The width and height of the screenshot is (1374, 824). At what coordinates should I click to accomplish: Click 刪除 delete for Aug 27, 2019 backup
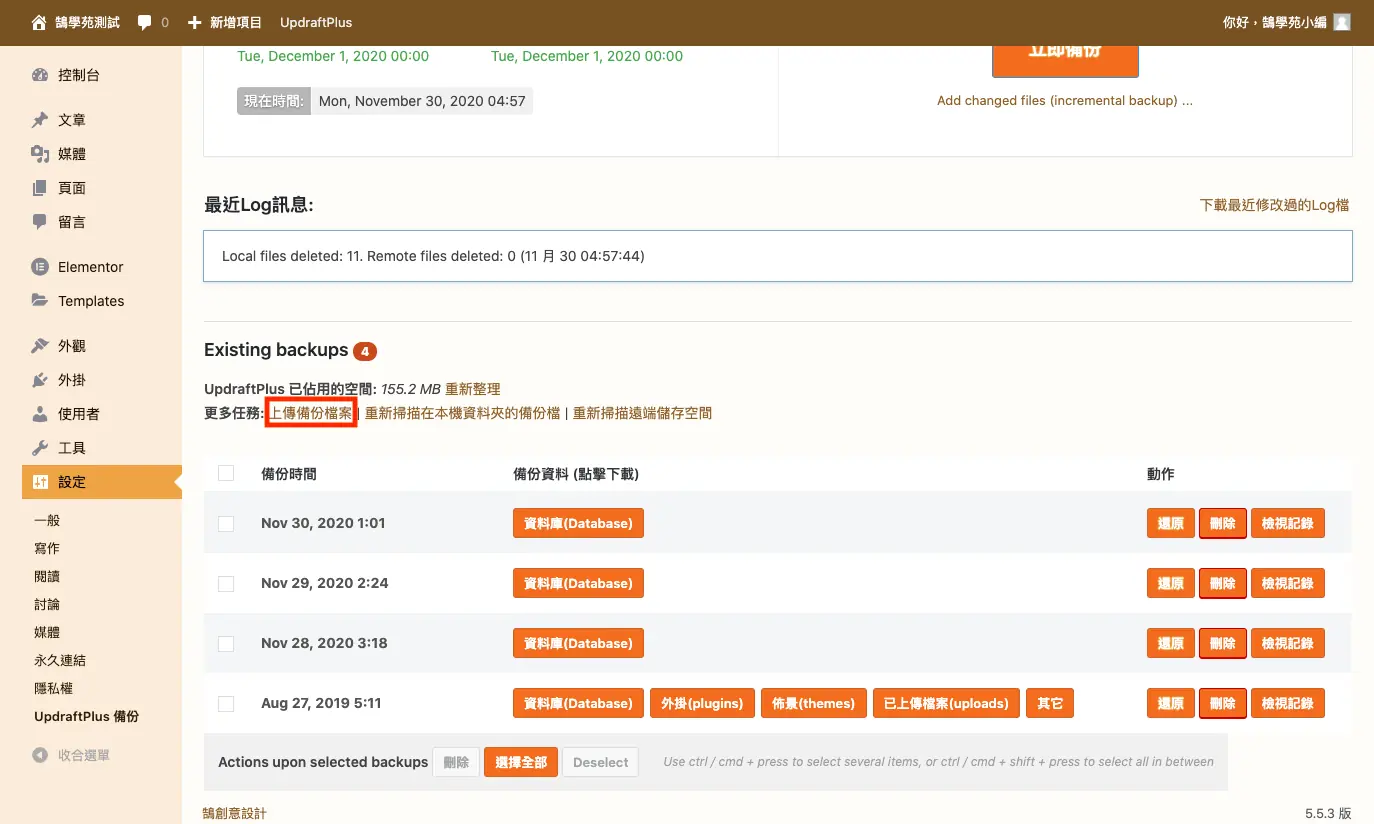(x=1223, y=703)
